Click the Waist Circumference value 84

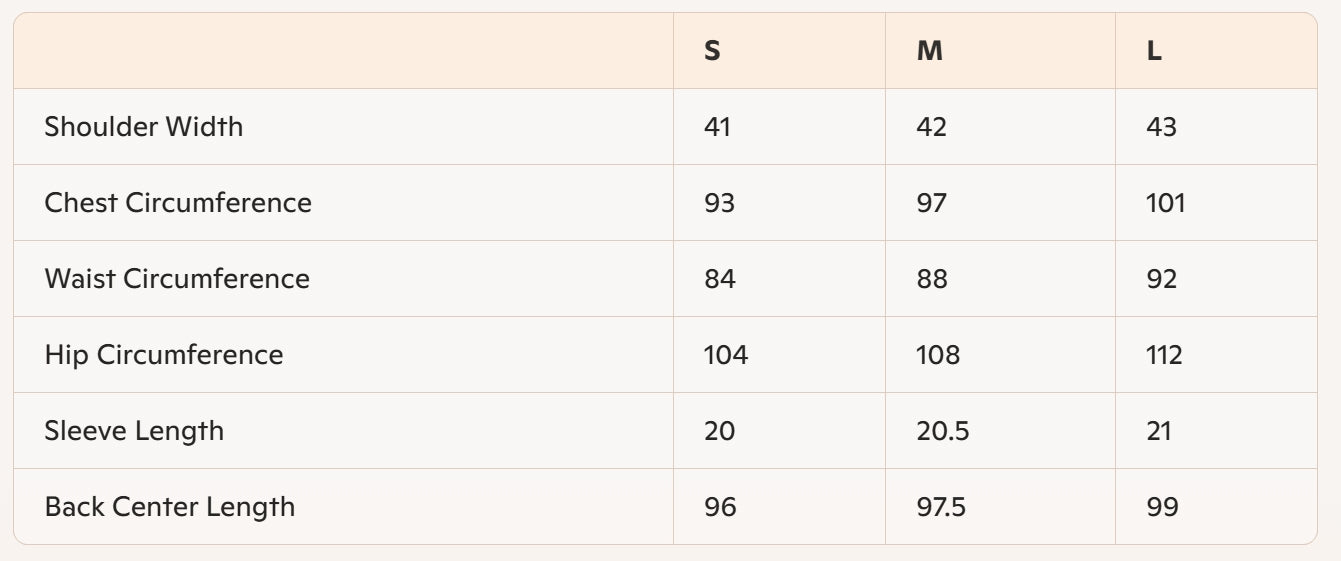coord(720,279)
